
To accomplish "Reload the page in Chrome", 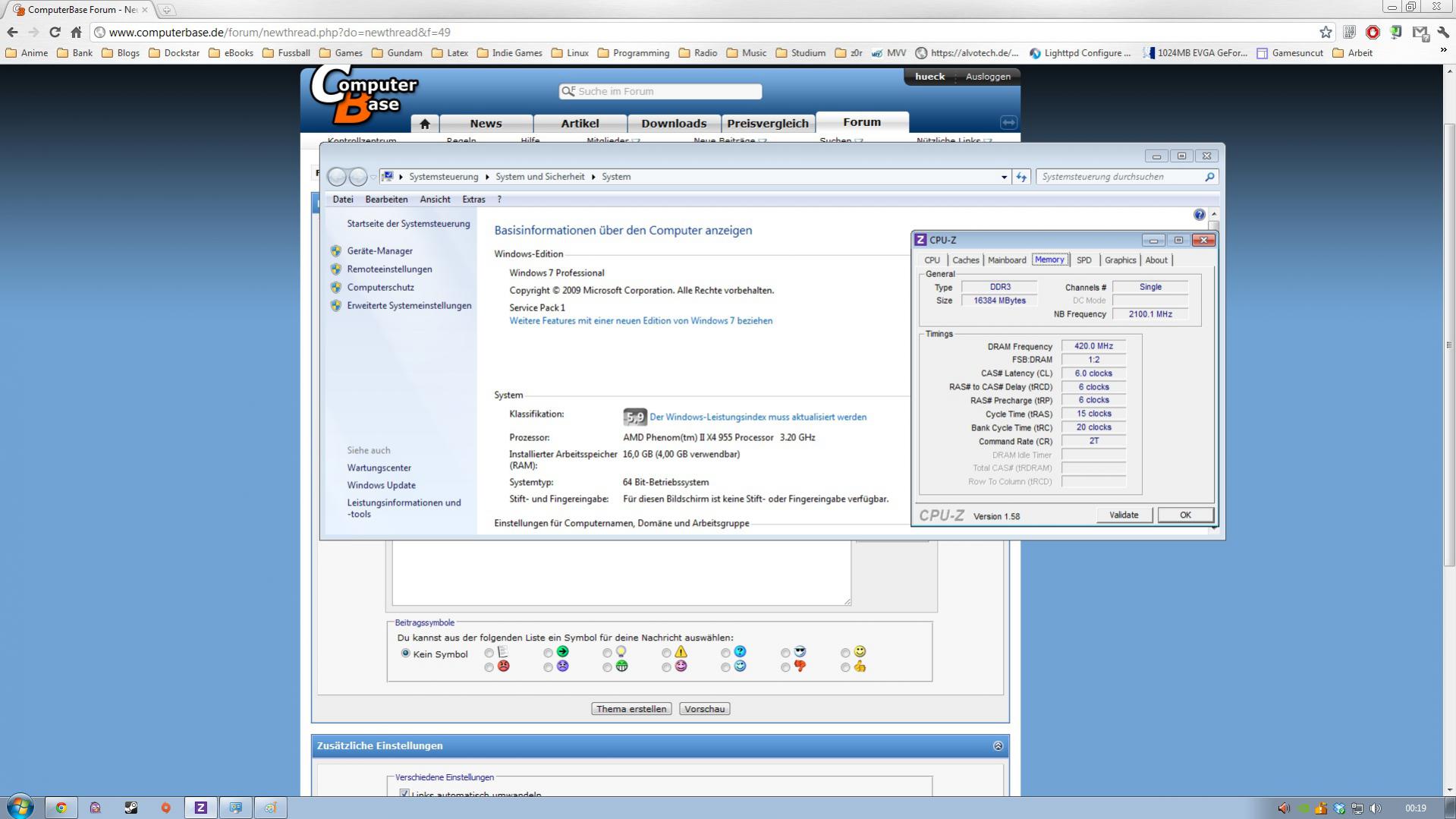I will pos(55,32).
